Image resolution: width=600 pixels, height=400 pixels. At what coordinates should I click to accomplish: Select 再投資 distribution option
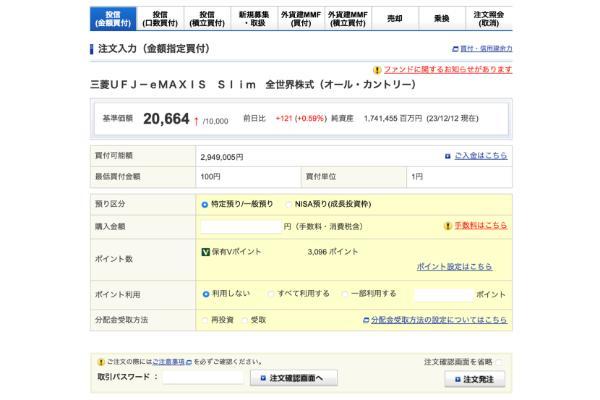coord(205,320)
